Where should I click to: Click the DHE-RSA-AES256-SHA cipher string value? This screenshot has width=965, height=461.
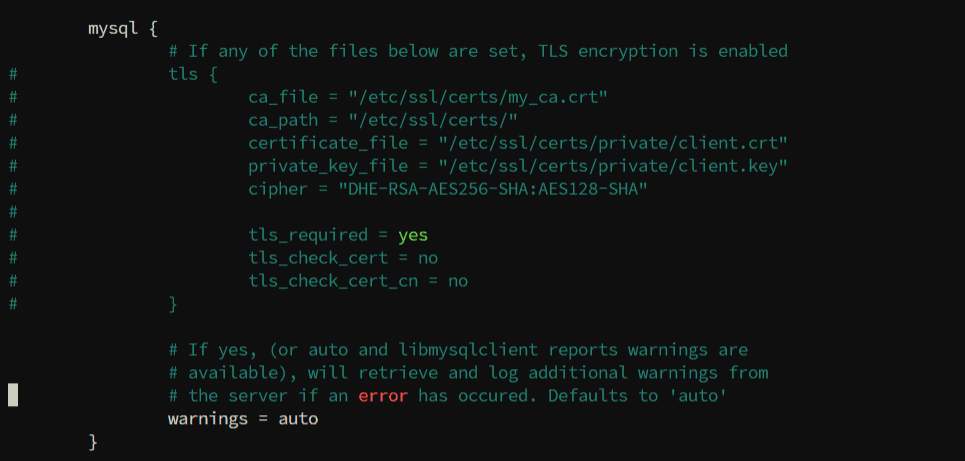tap(493, 189)
